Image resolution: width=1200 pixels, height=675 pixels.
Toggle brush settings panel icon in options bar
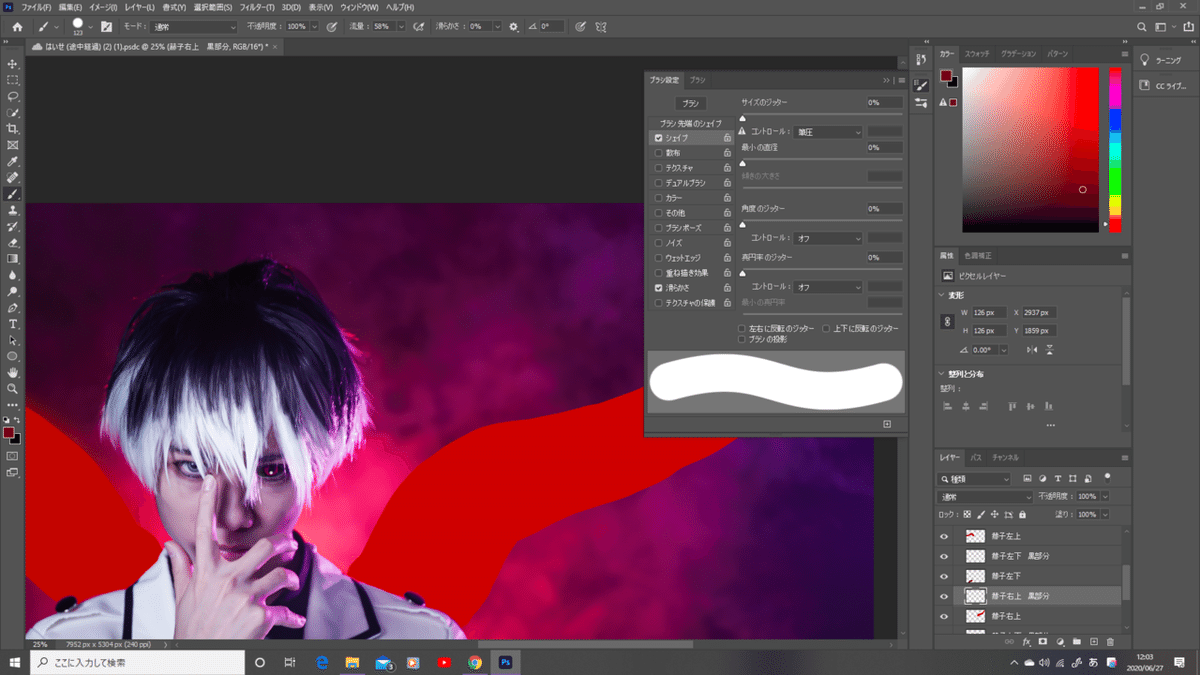click(106, 26)
